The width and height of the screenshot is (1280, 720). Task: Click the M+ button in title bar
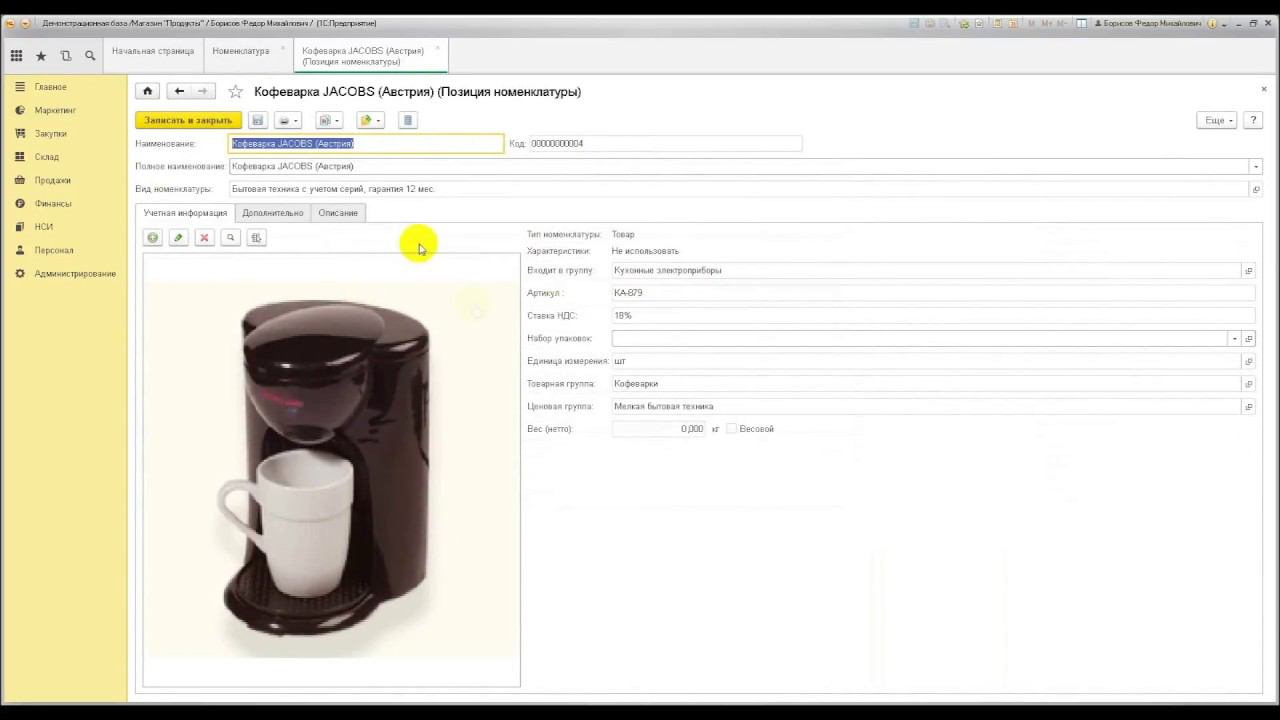[1046, 24]
